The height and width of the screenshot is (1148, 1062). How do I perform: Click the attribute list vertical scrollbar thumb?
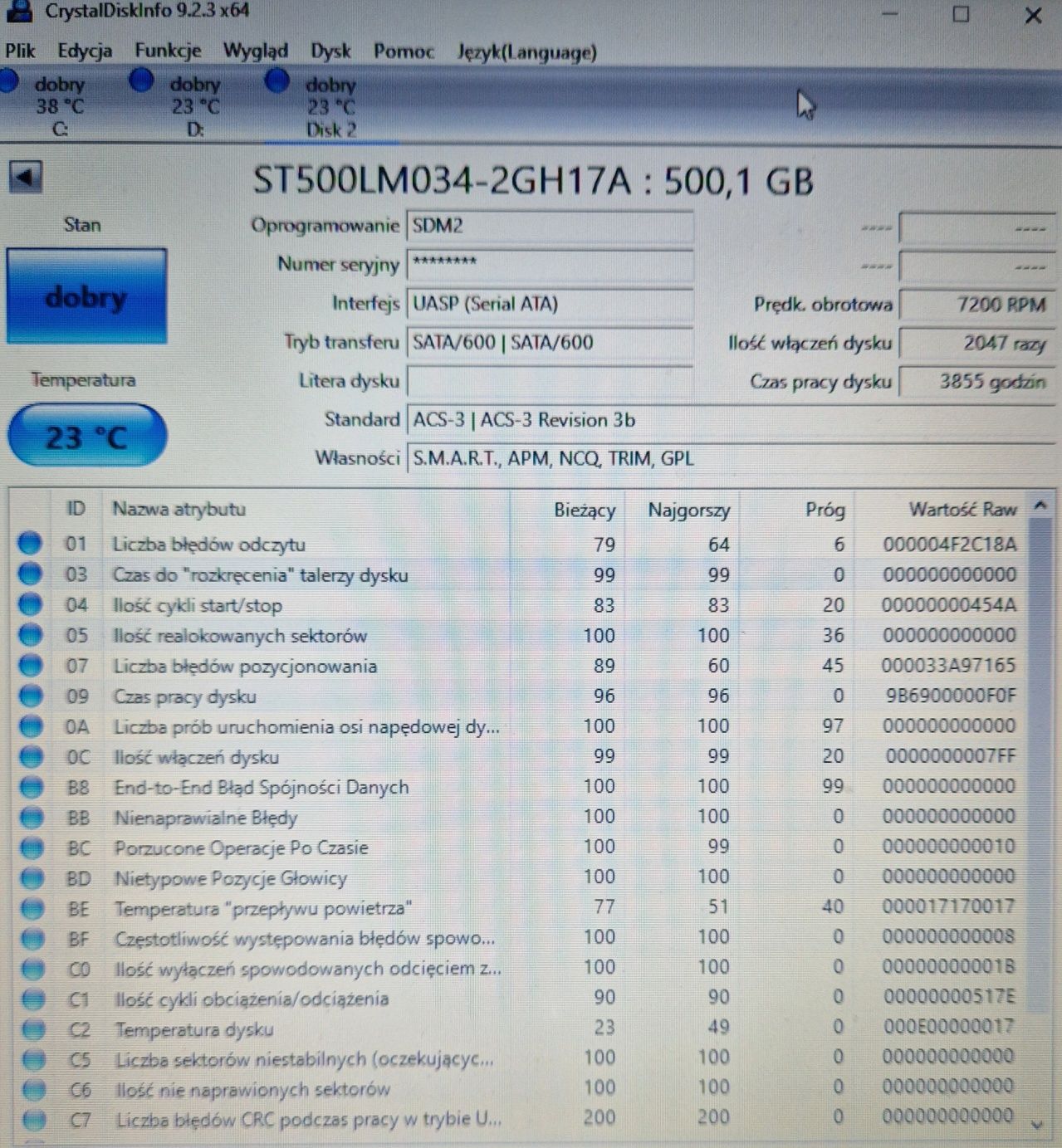pos(1040,764)
